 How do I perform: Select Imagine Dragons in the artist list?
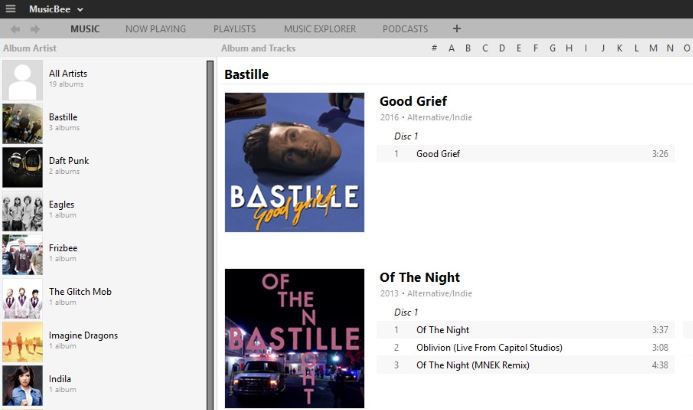[103, 342]
